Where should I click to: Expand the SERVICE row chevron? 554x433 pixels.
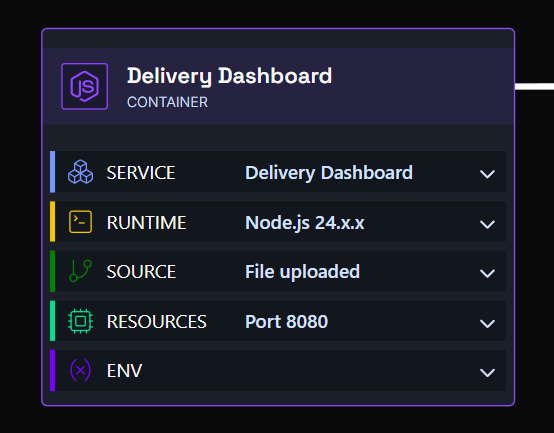click(x=487, y=174)
